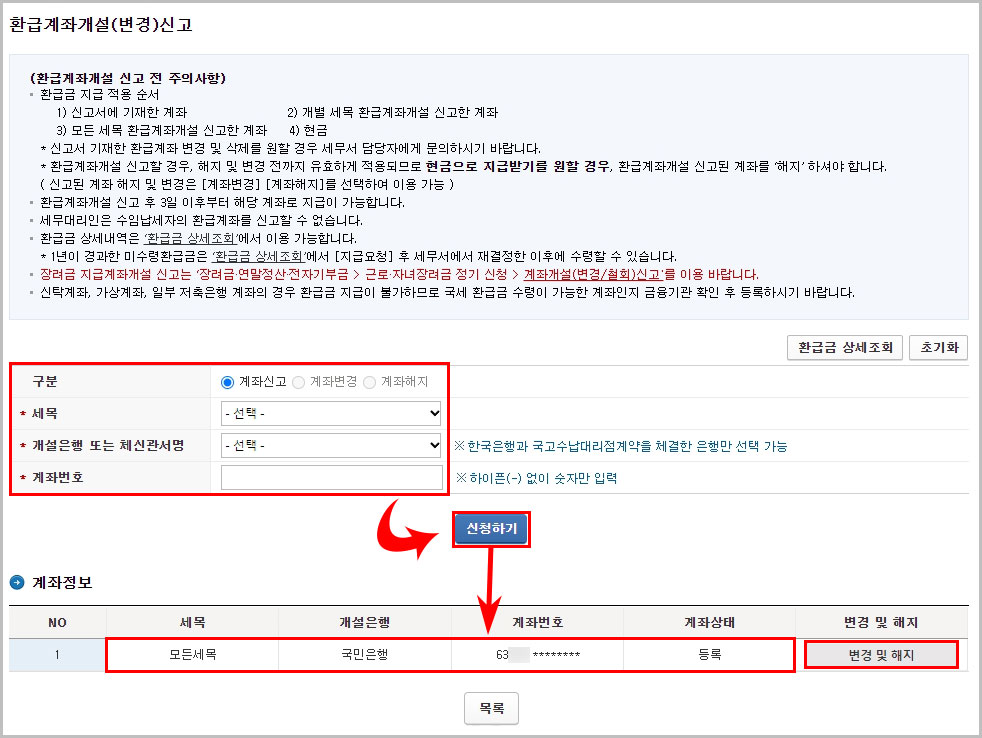982x738 pixels.
Task: Select the 계좌변경 radio button
Action: (x=296, y=381)
